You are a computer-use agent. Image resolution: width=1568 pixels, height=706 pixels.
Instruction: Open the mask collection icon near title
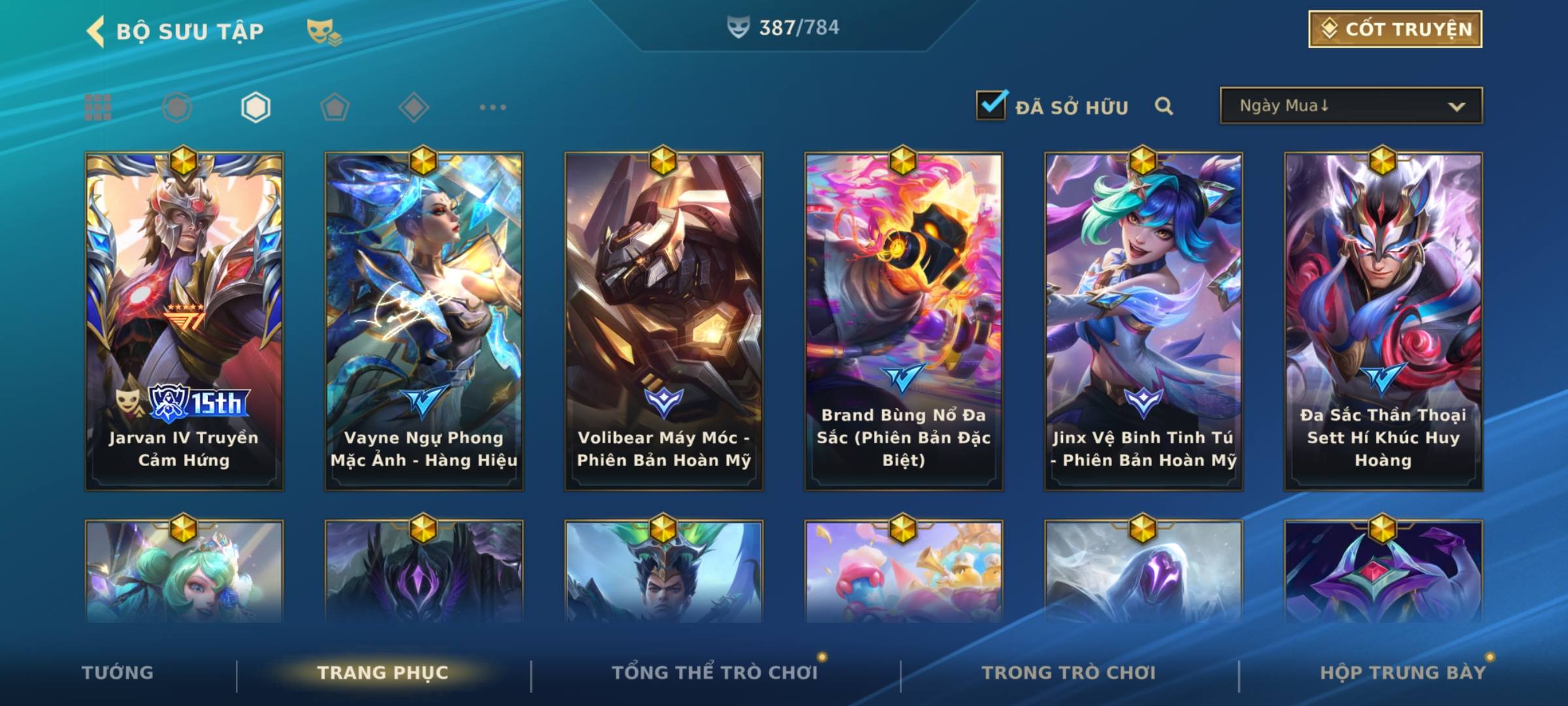point(324,31)
